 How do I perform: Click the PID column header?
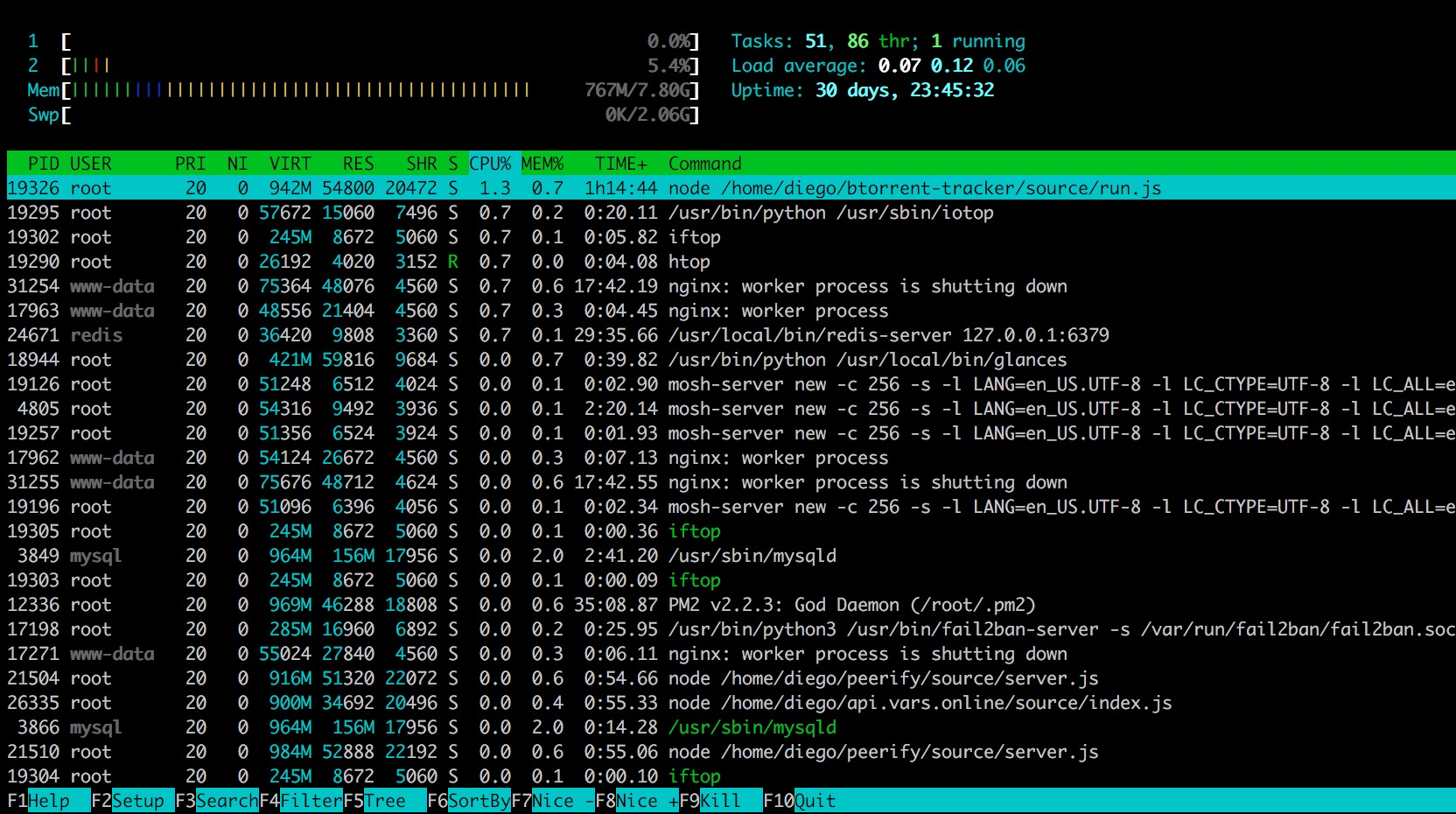[x=44, y=164]
